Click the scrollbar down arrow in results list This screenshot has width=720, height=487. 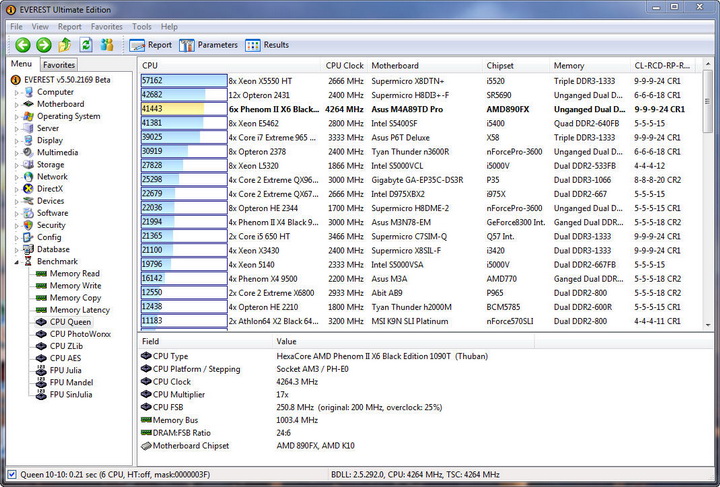(707, 325)
